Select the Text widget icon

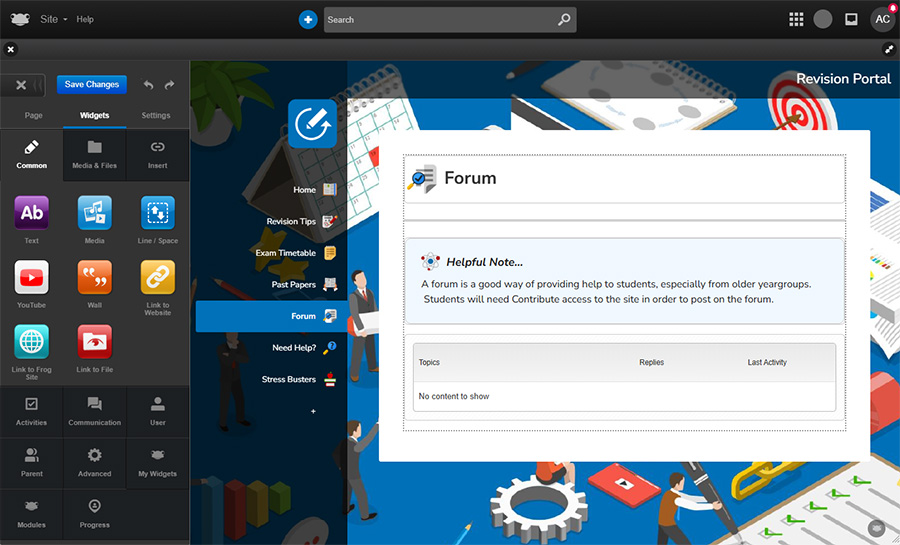(32, 213)
